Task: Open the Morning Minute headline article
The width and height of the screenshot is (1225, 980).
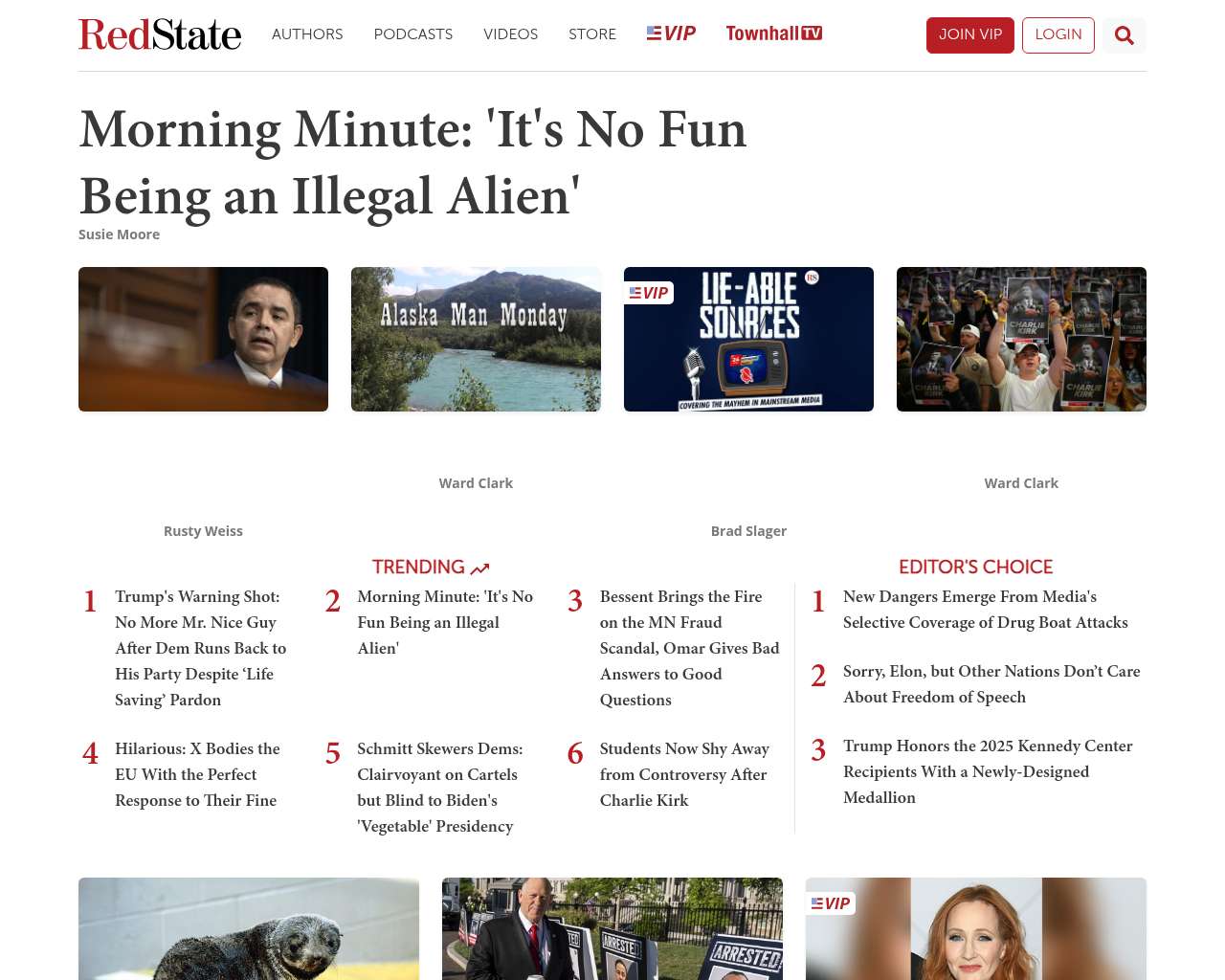Action: point(413,162)
